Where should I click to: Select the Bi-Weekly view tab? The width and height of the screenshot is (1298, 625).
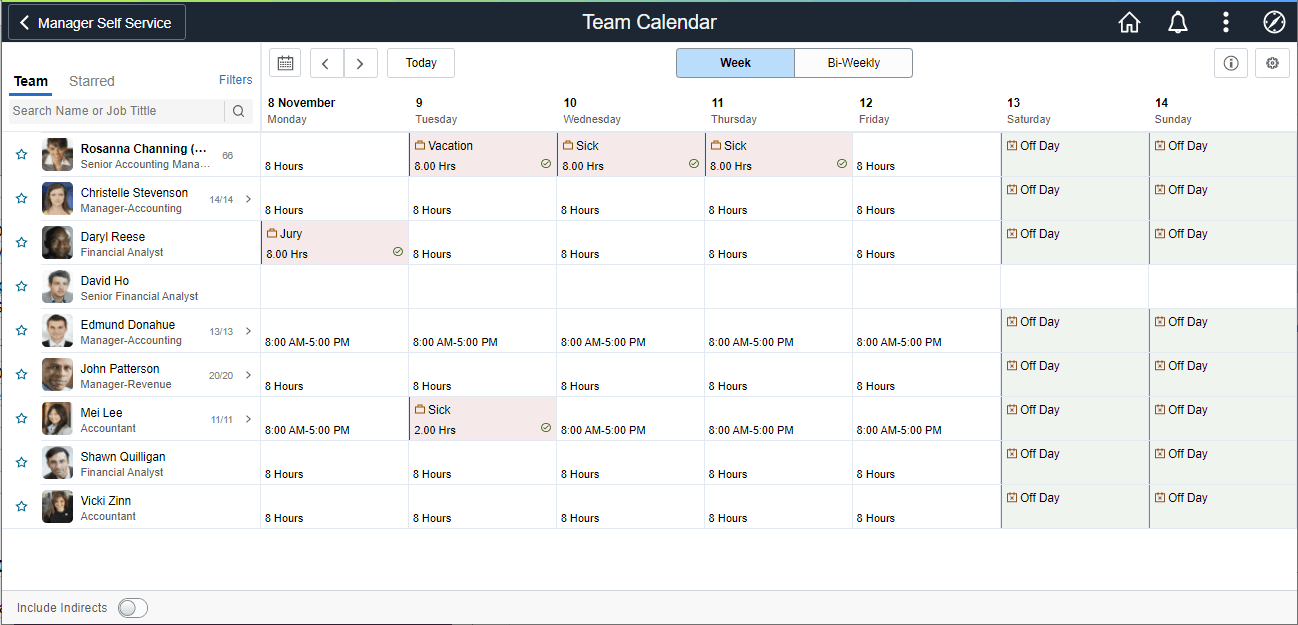pyautogui.click(x=853, y=62)
